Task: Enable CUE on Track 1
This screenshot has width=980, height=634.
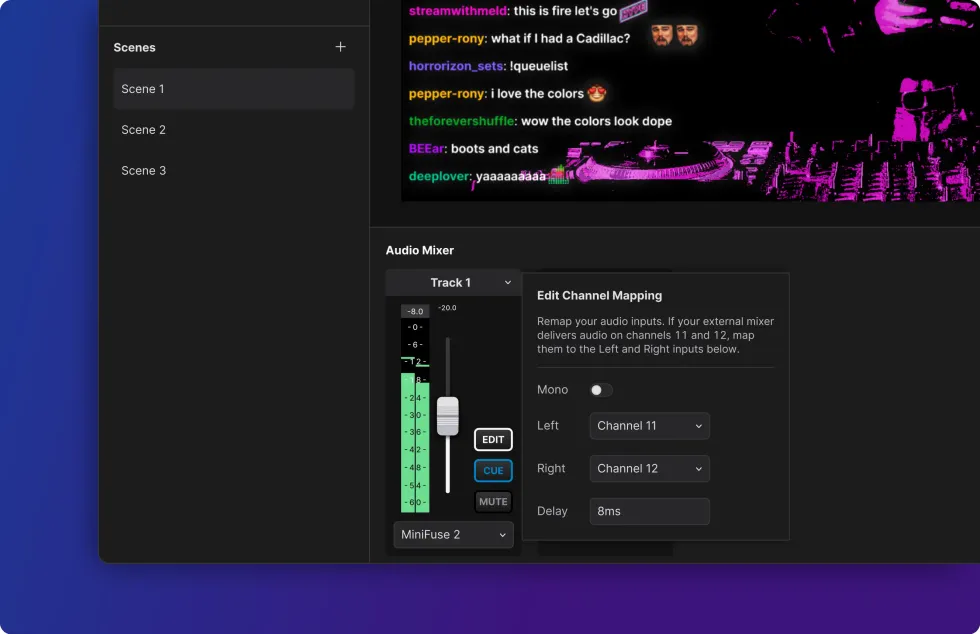Action: (x=492, y=470)
